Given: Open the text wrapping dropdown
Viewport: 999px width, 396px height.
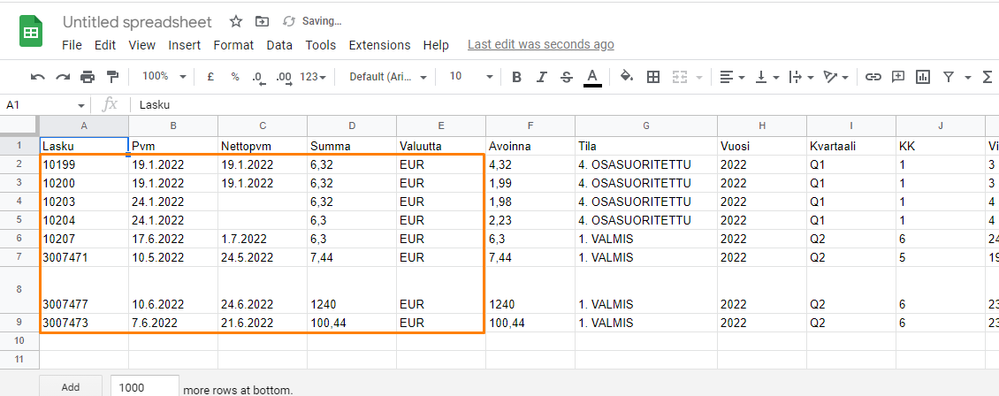Looking at the screenshot, I should click(x=801, y=77).
